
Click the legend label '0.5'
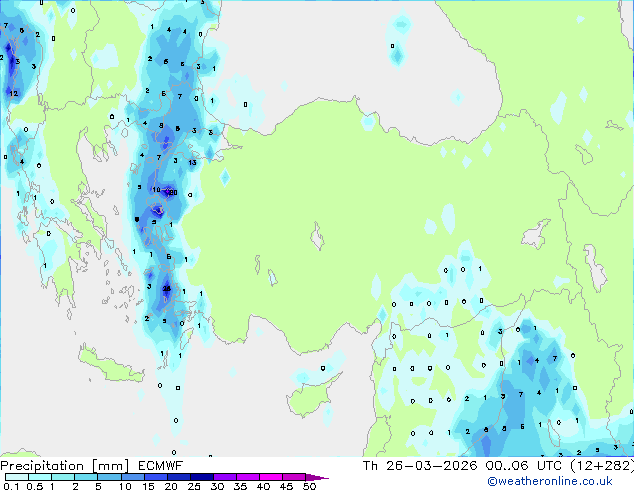[35, 486]
